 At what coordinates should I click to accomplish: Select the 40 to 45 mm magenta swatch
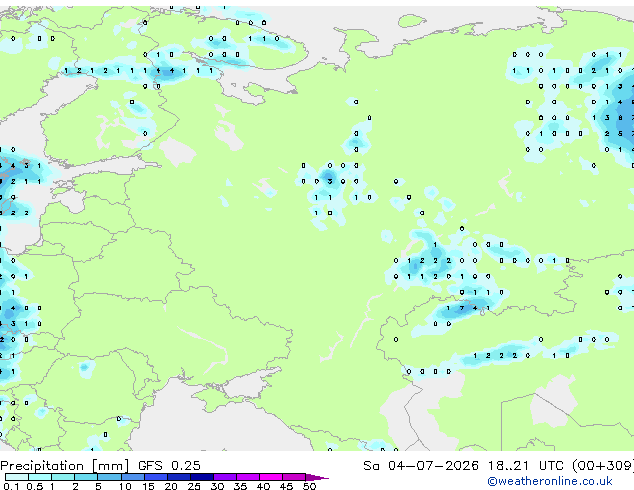click(x=271, y=477)
